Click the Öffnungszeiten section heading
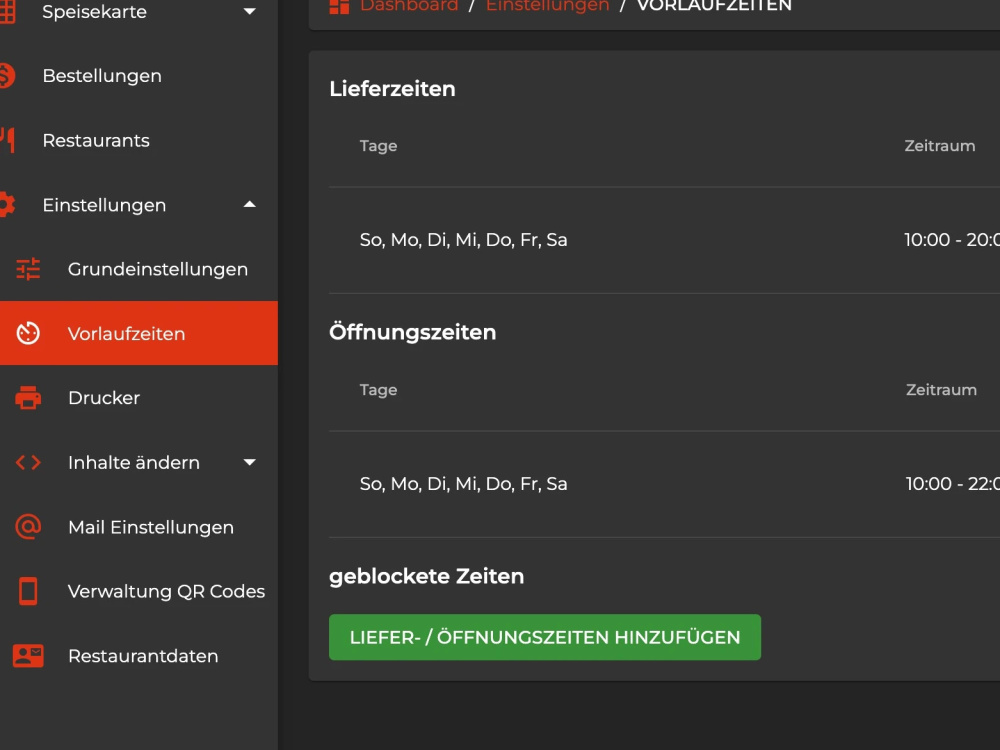Viewport: 1000px width, 750px height. pos(412,332)
